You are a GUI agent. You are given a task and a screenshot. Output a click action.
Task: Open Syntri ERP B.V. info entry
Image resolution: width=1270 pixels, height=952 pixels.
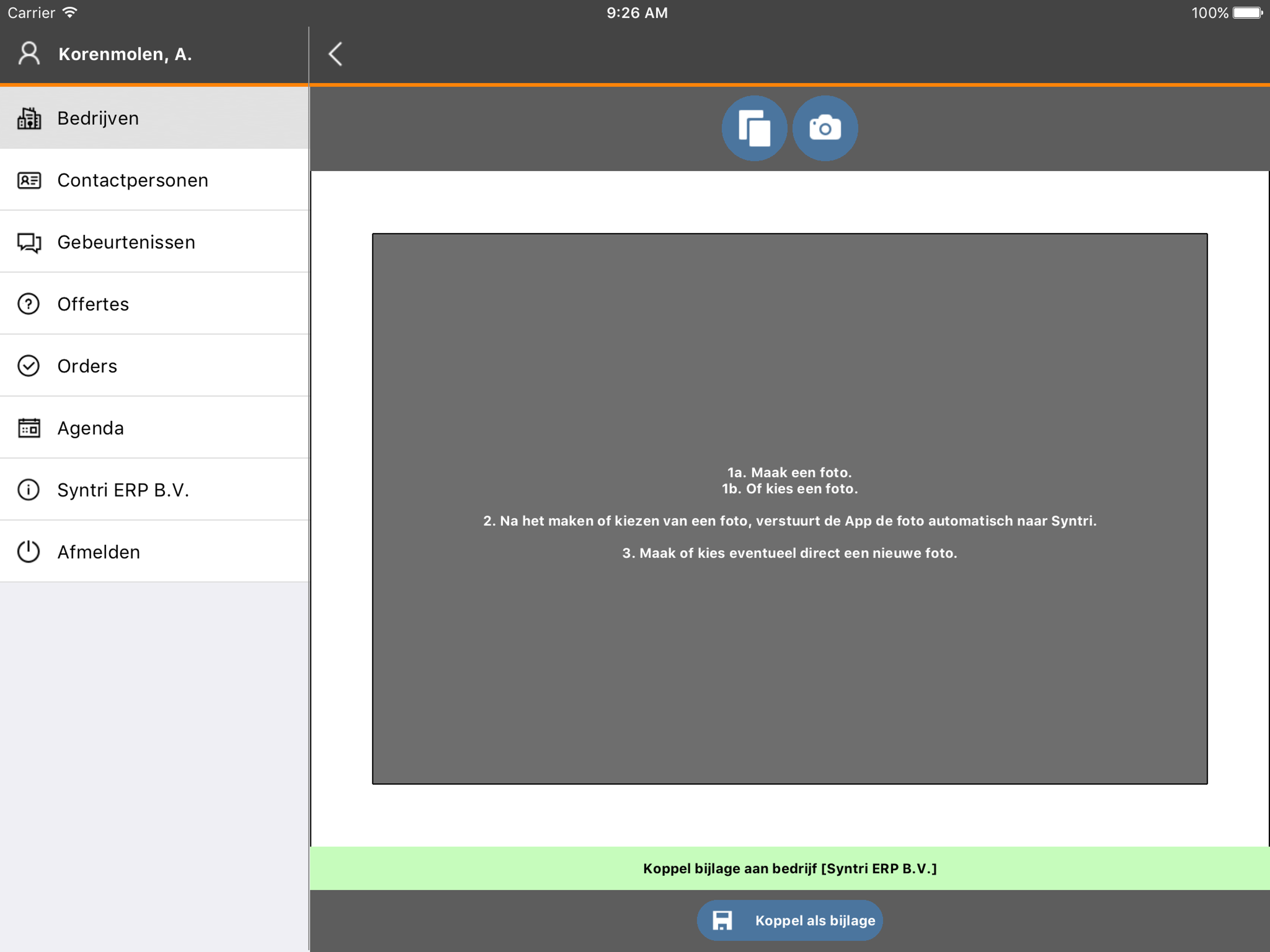point(154,490)
